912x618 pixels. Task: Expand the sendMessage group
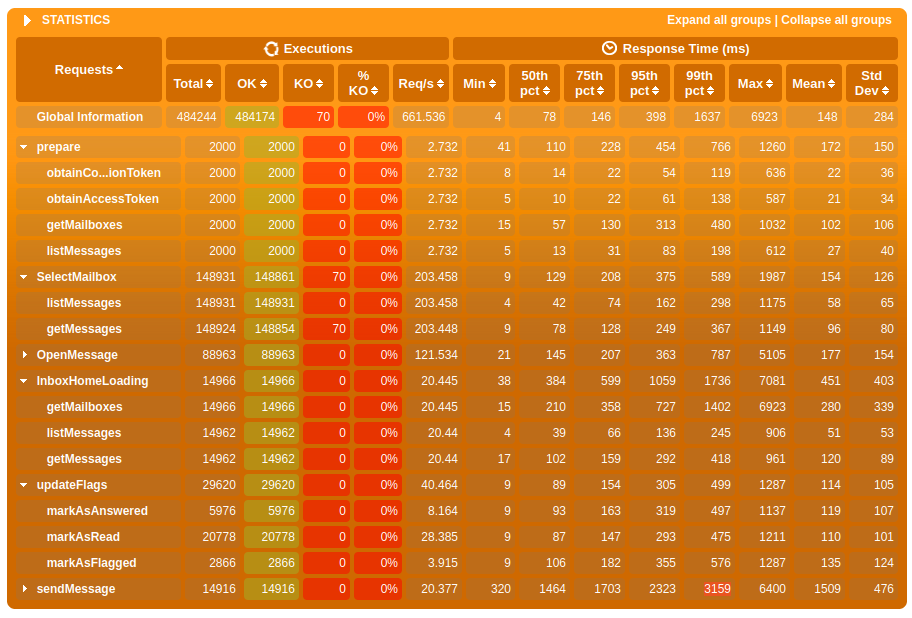24,589
